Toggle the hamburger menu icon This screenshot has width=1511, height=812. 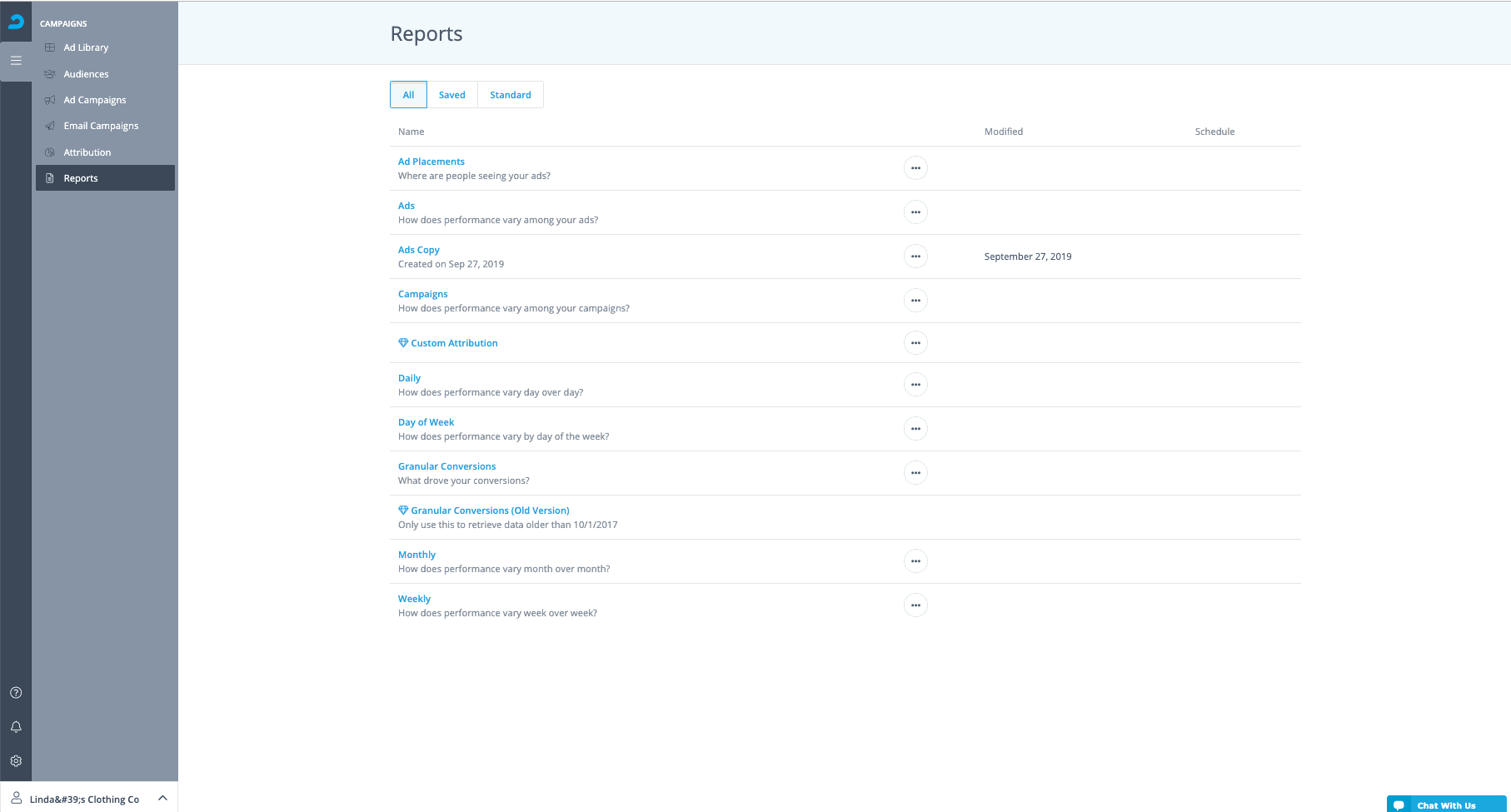(x=16, y=61)
